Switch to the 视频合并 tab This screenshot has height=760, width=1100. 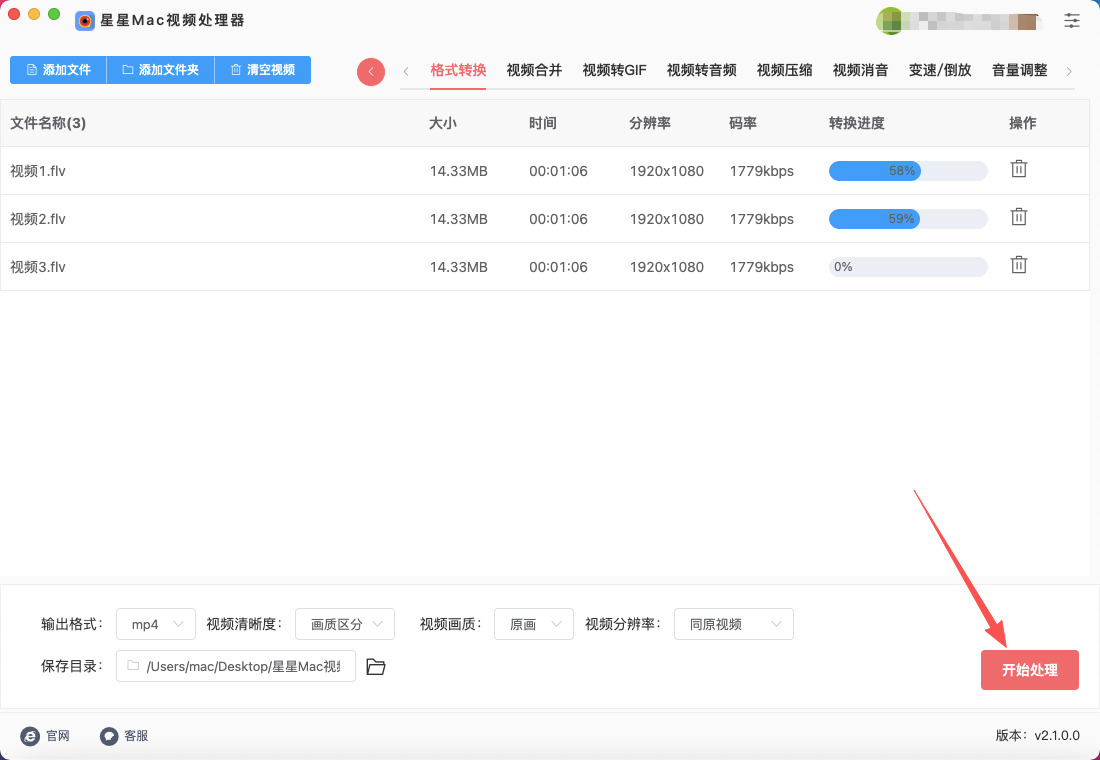click(x=534, y=70)
